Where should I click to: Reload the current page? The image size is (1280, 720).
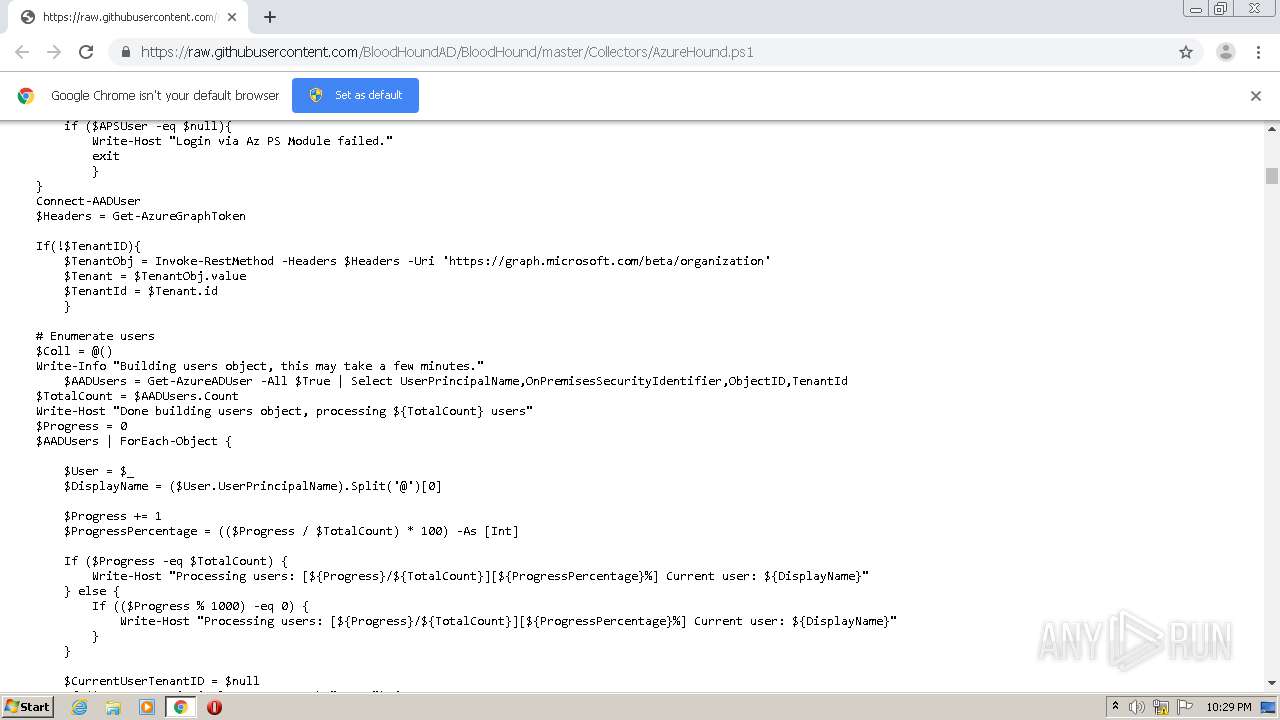(x=86, y=52)
